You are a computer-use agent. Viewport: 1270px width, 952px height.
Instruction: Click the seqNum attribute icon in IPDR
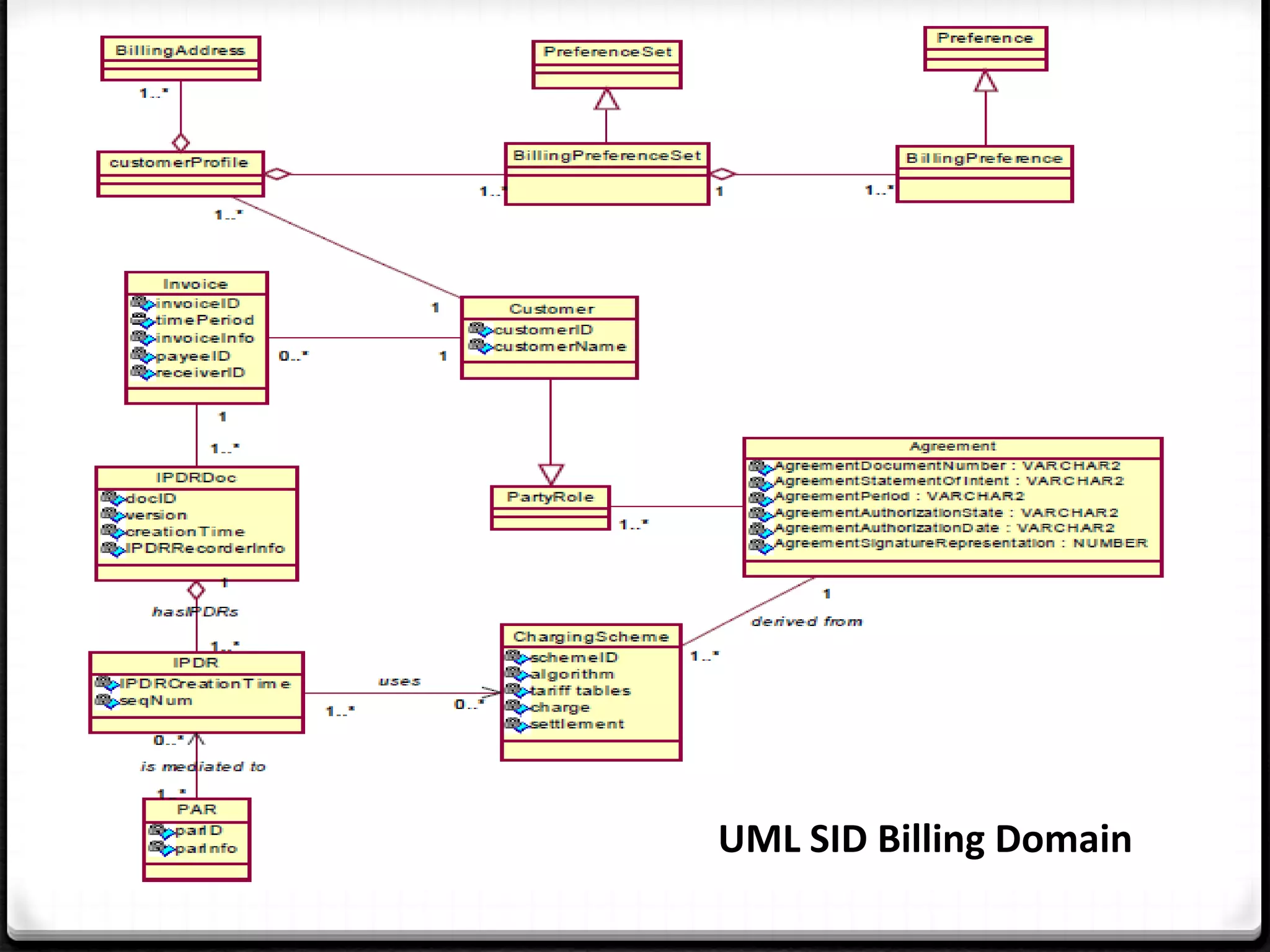coord(106,701)
